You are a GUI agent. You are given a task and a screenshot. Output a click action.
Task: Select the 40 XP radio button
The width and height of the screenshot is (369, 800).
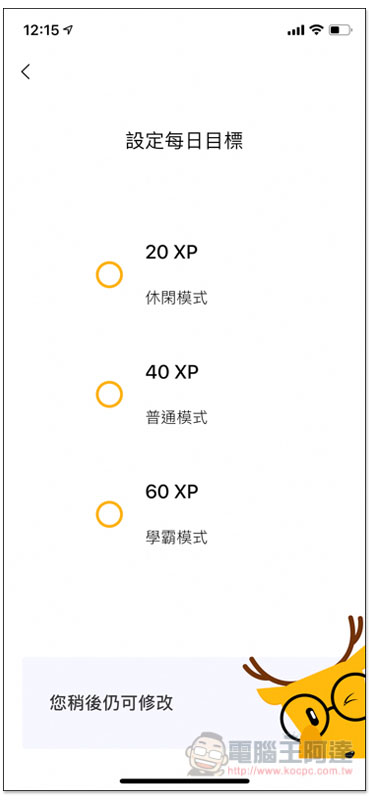tap(109, 394)
